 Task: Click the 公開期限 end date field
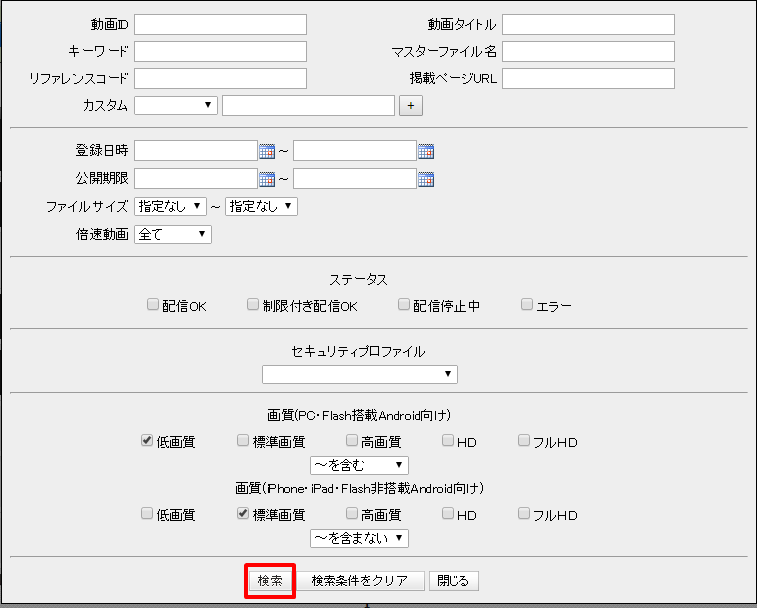tap(355, 179)
